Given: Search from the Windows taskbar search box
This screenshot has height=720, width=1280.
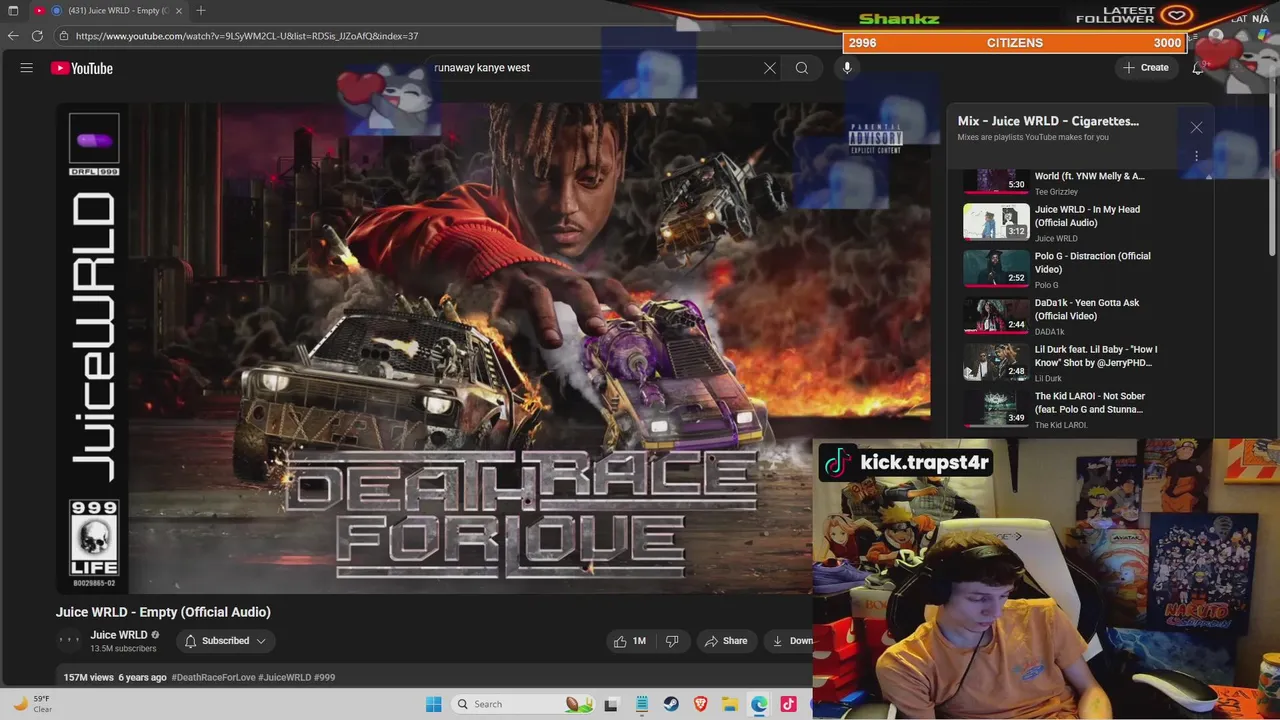Looking at the screenshot, I should click(522, 704).
